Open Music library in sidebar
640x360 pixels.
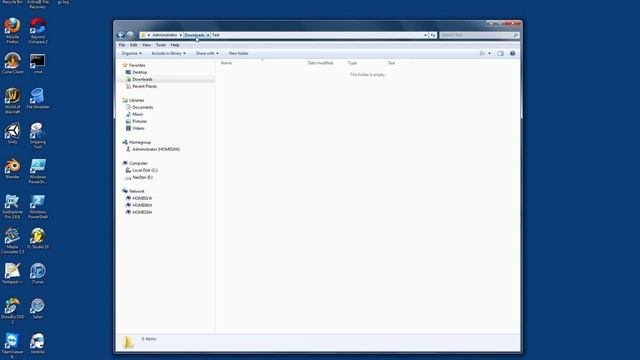click(x=138, y=114)
